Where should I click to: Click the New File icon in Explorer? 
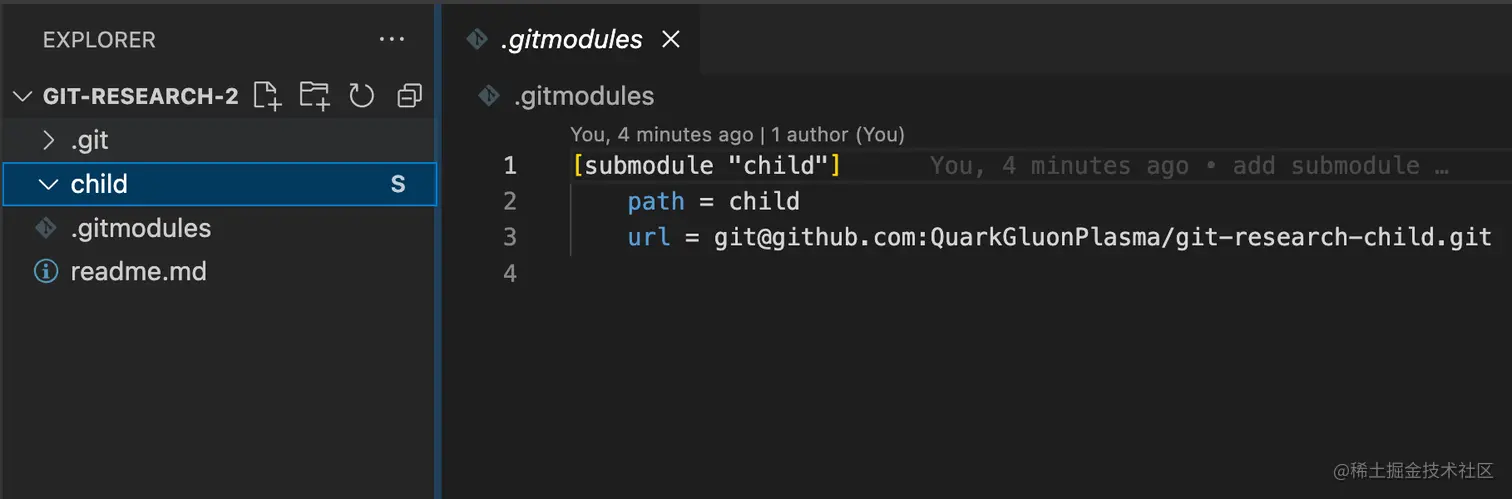tap(267, 96)
